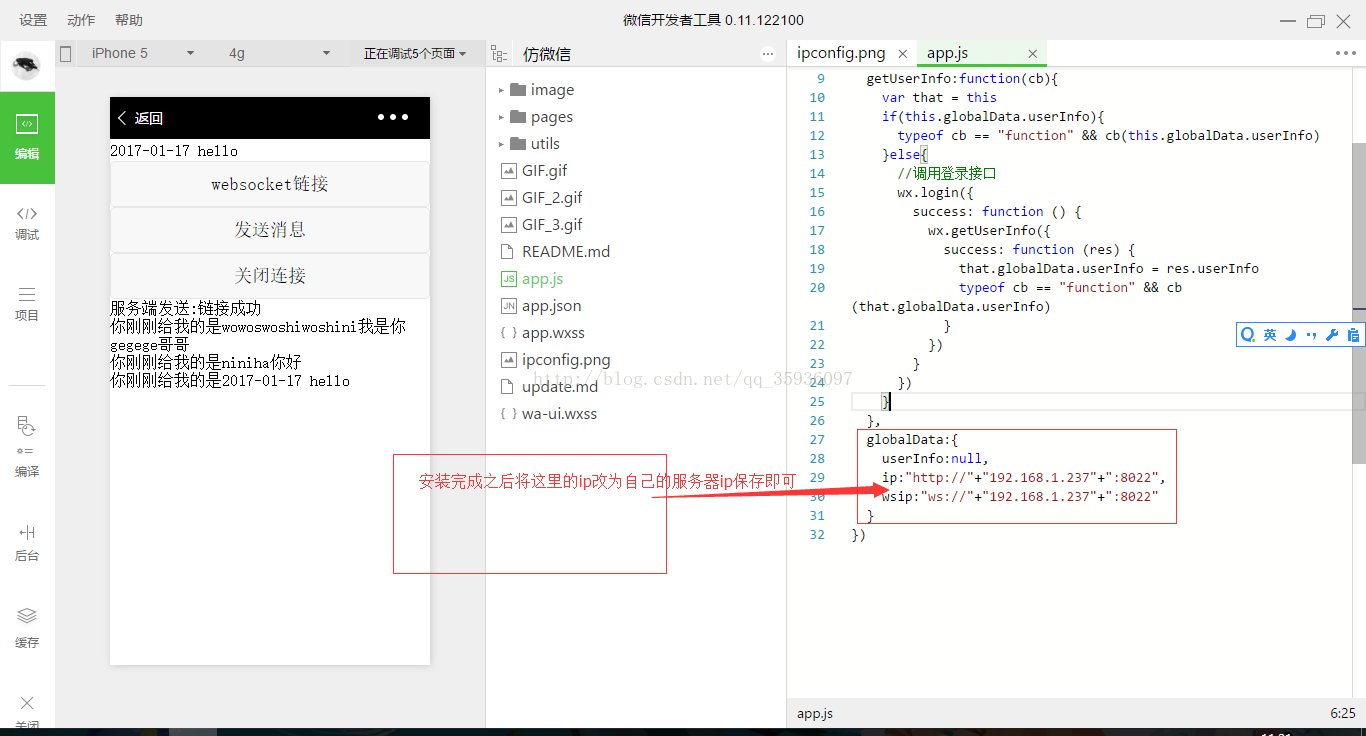Click the userInfo:null line

click(935, 459)
